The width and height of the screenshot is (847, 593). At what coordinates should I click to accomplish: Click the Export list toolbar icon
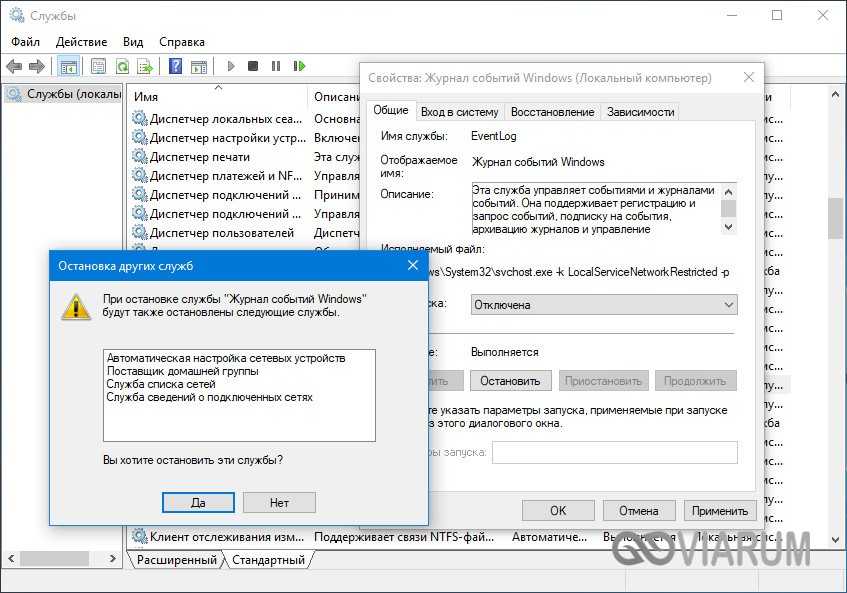pyautogui.click(x=145, y=66)
